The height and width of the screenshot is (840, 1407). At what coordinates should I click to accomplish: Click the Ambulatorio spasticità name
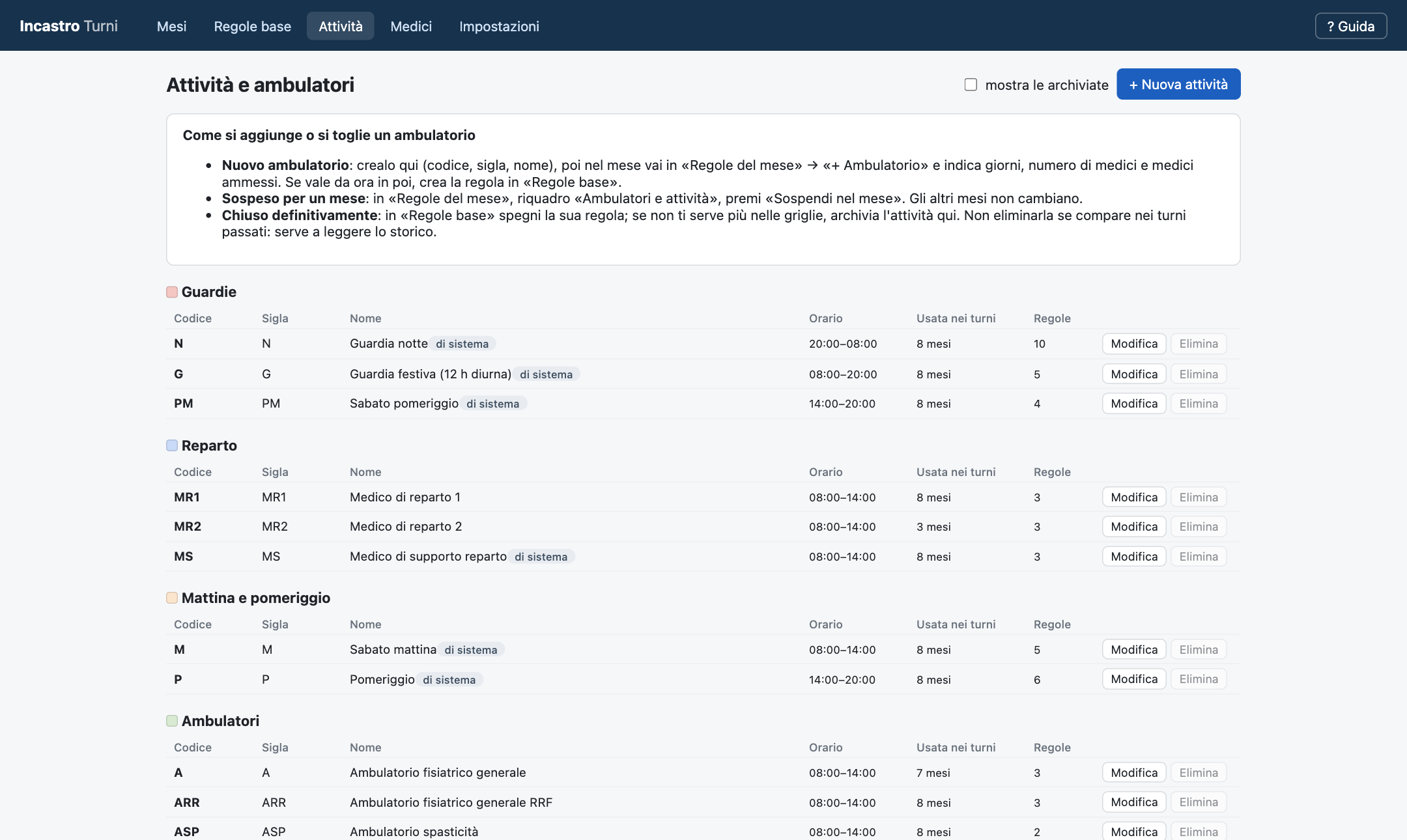414,832
